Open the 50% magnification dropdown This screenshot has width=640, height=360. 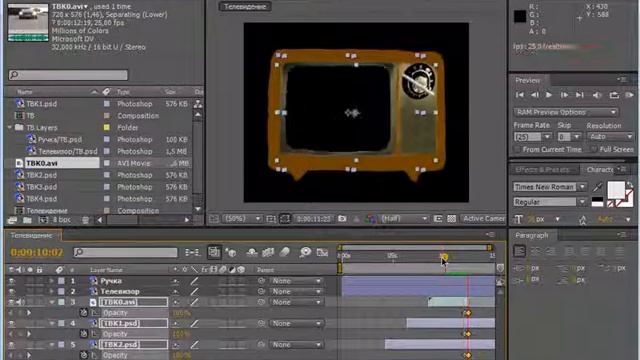click(x=242, y=219)
